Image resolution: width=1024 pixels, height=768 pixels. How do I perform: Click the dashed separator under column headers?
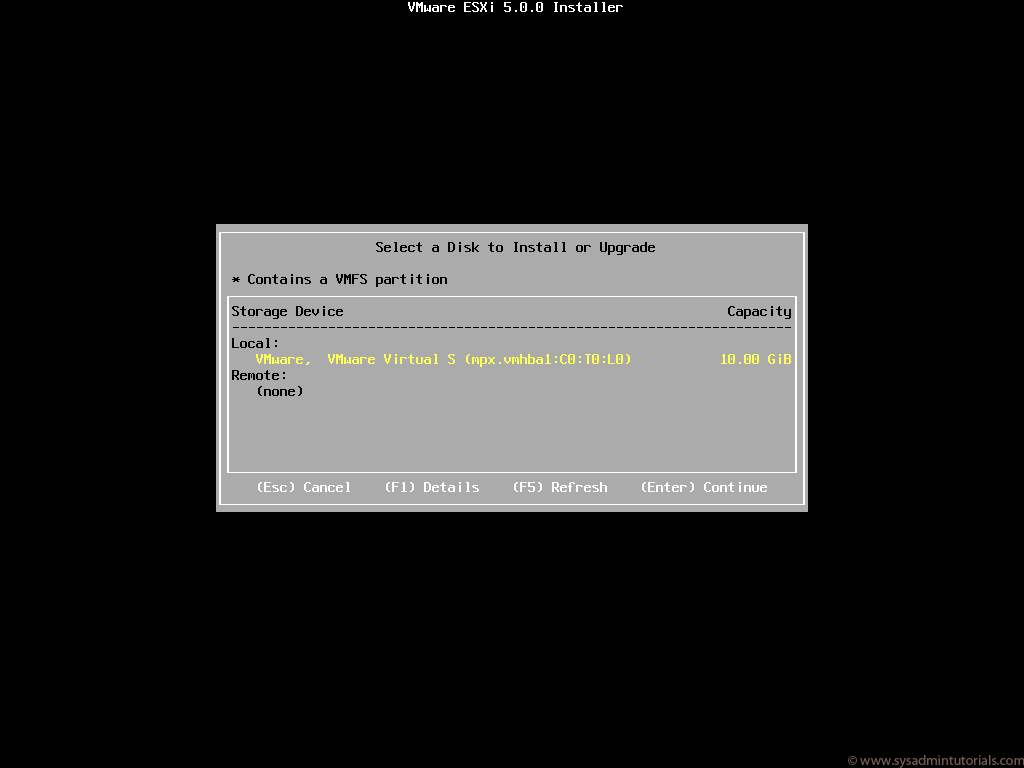(512, 325)
